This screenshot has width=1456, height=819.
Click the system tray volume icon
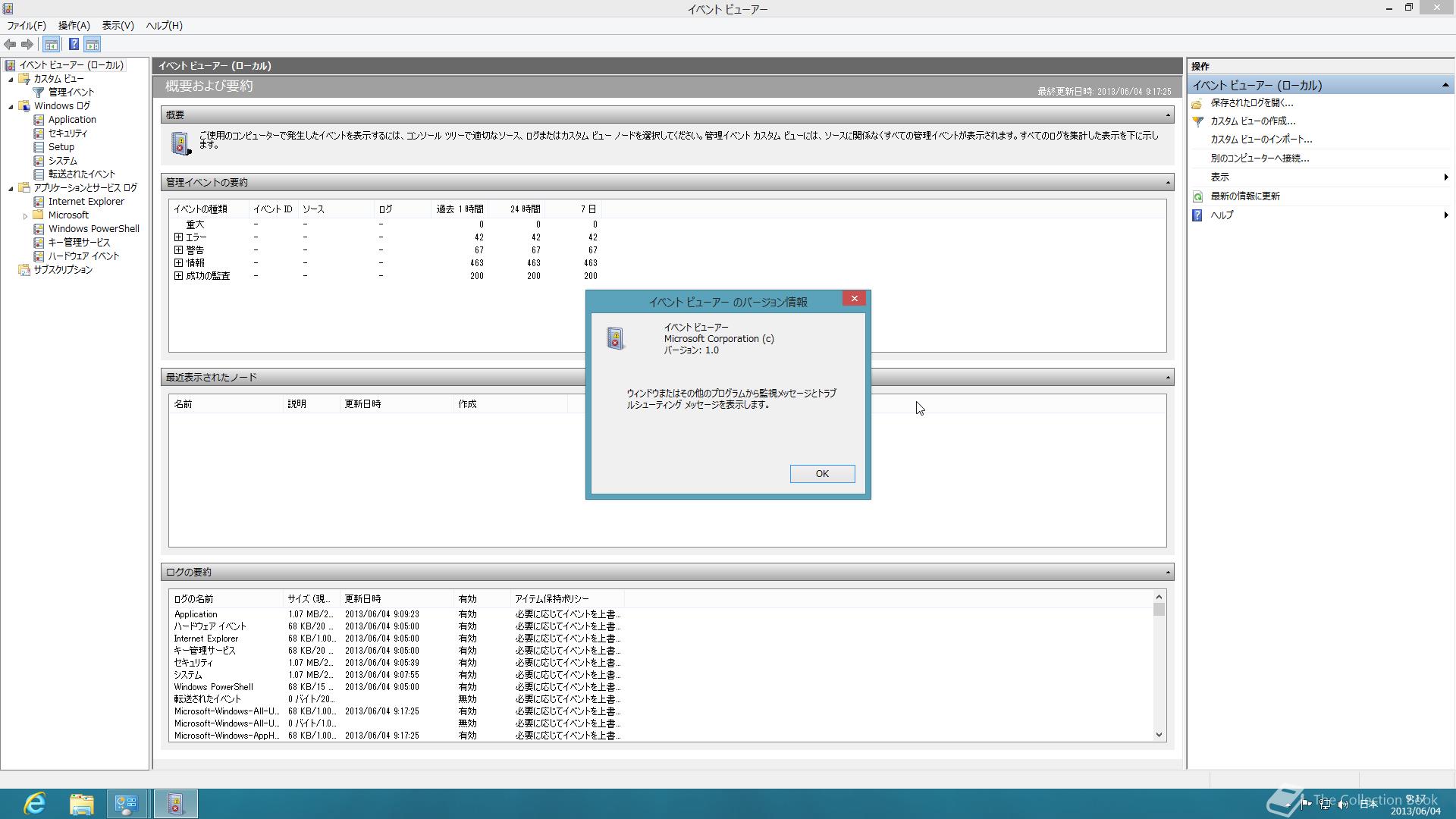[1343, 805]
